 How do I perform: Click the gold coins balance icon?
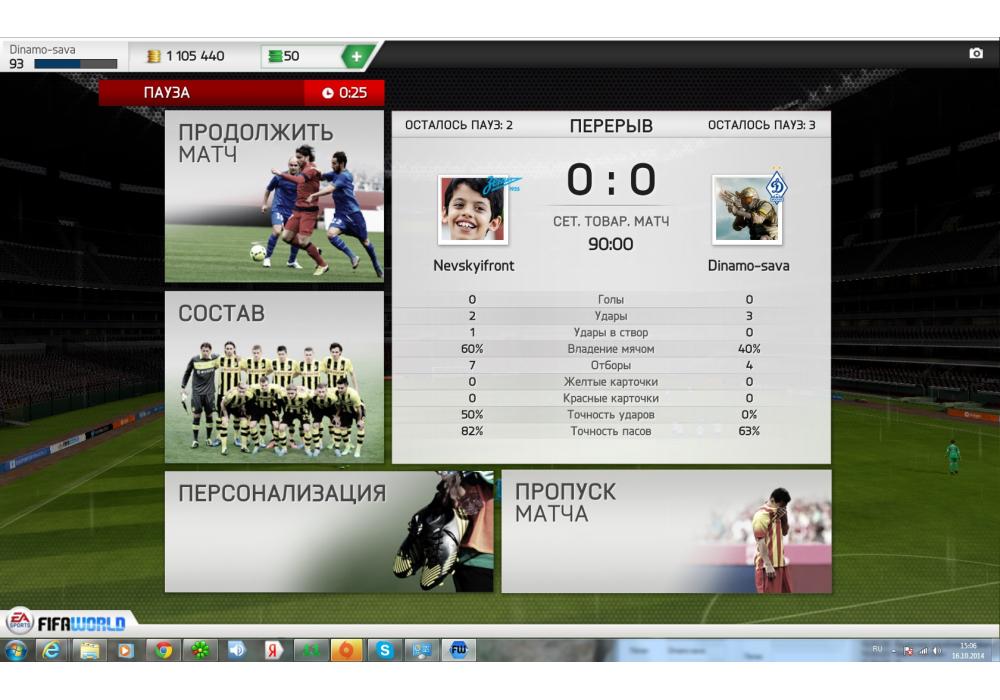tap(154, 56)
